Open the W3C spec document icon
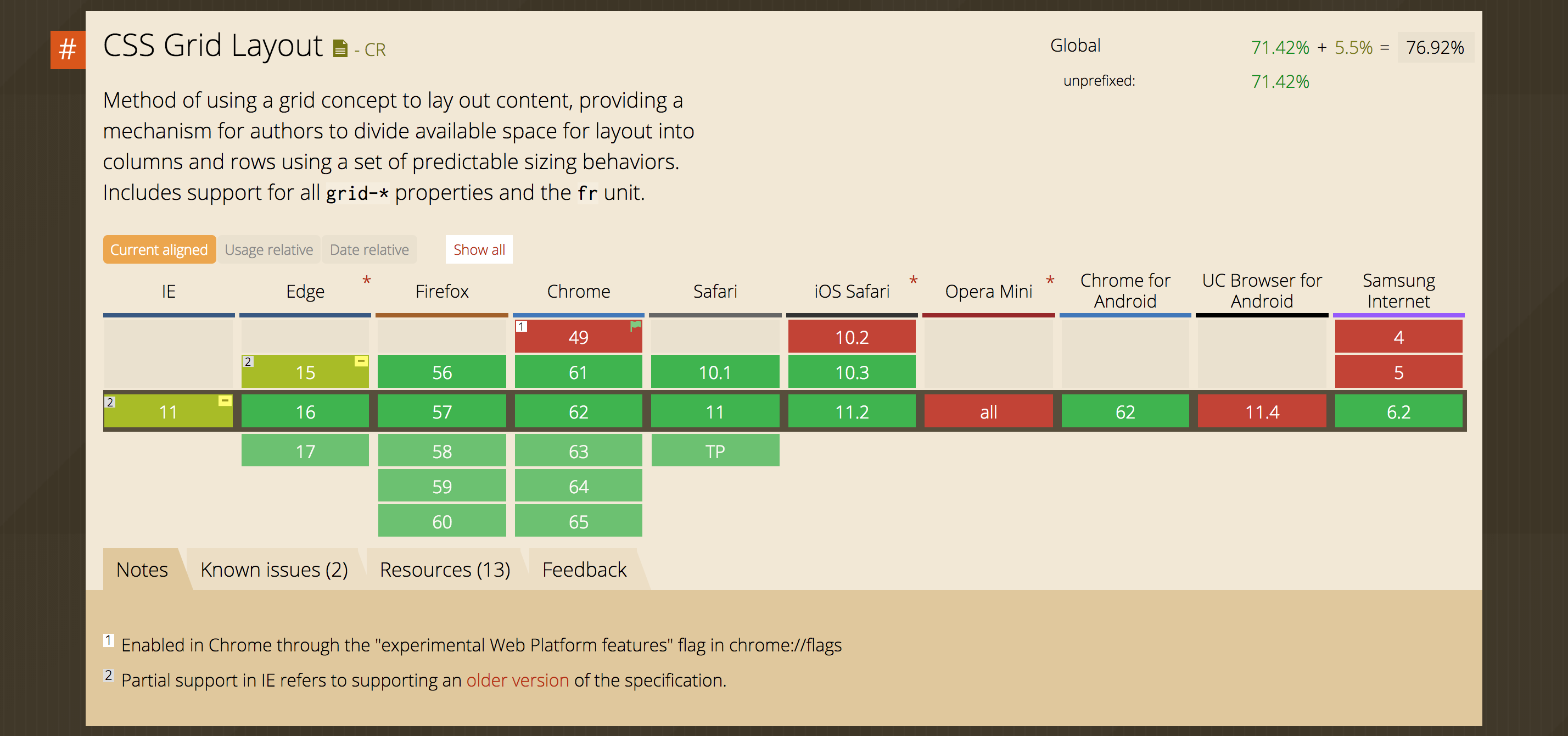Screen dimensions: 1568x736 pos(340,48)
